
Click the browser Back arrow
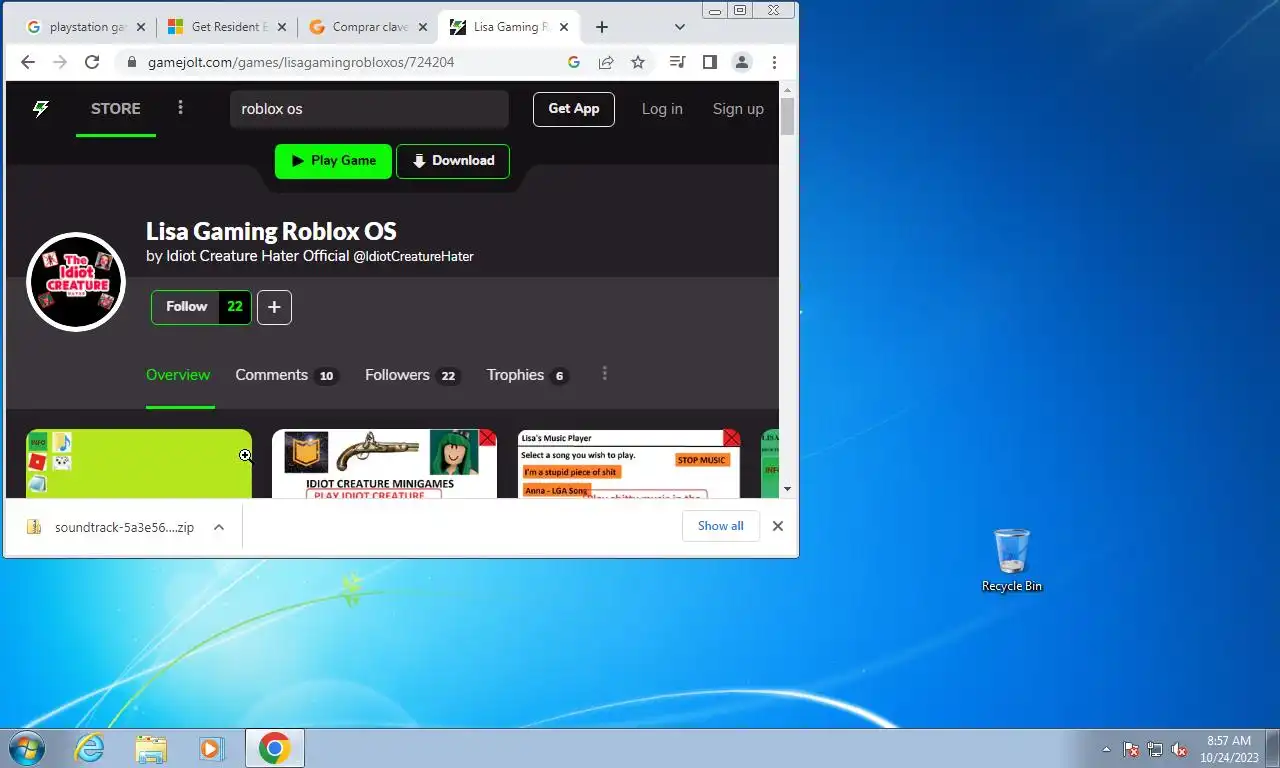coord(28,62)
